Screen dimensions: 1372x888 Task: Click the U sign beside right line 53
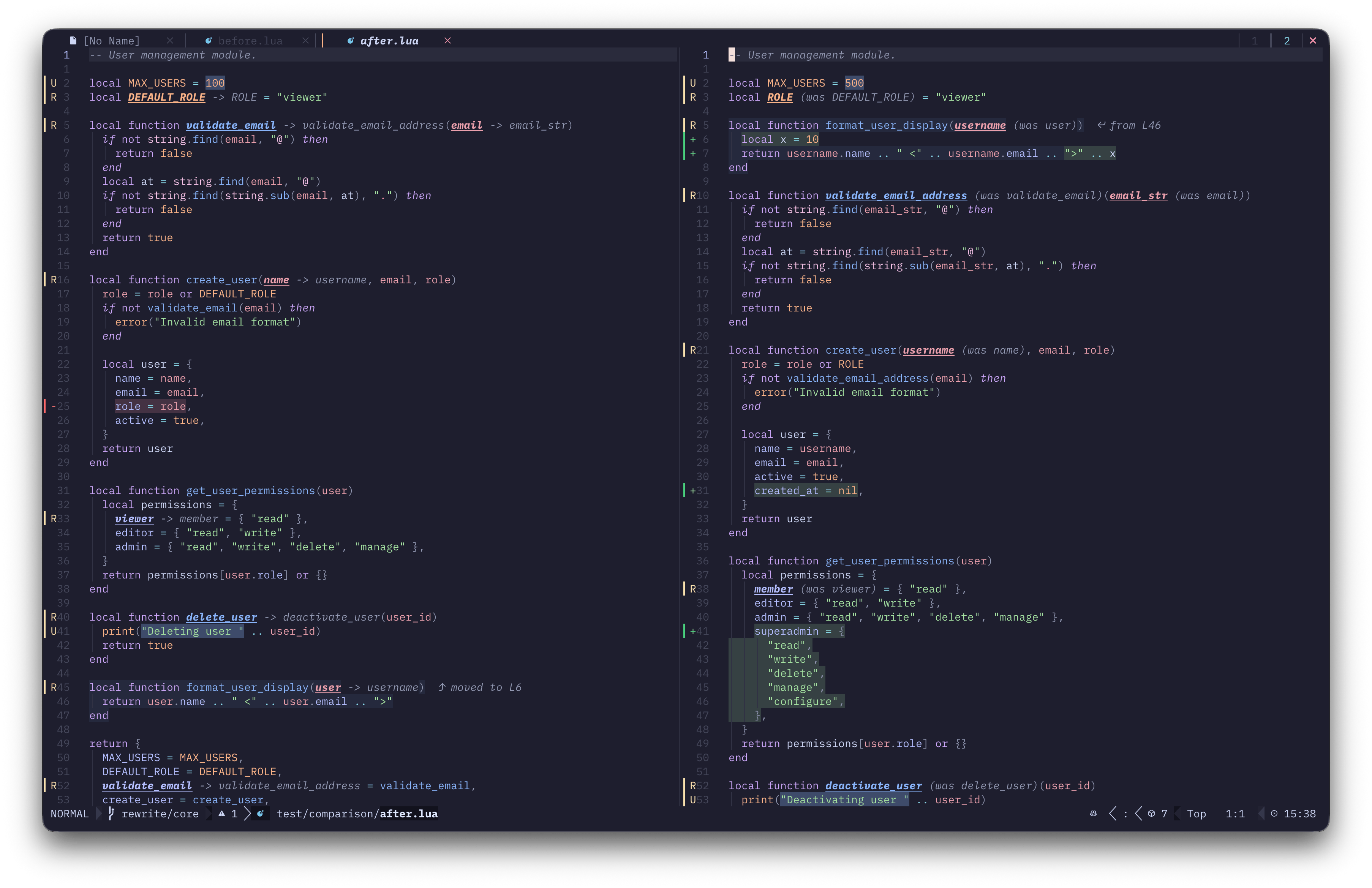pos(693,800)
